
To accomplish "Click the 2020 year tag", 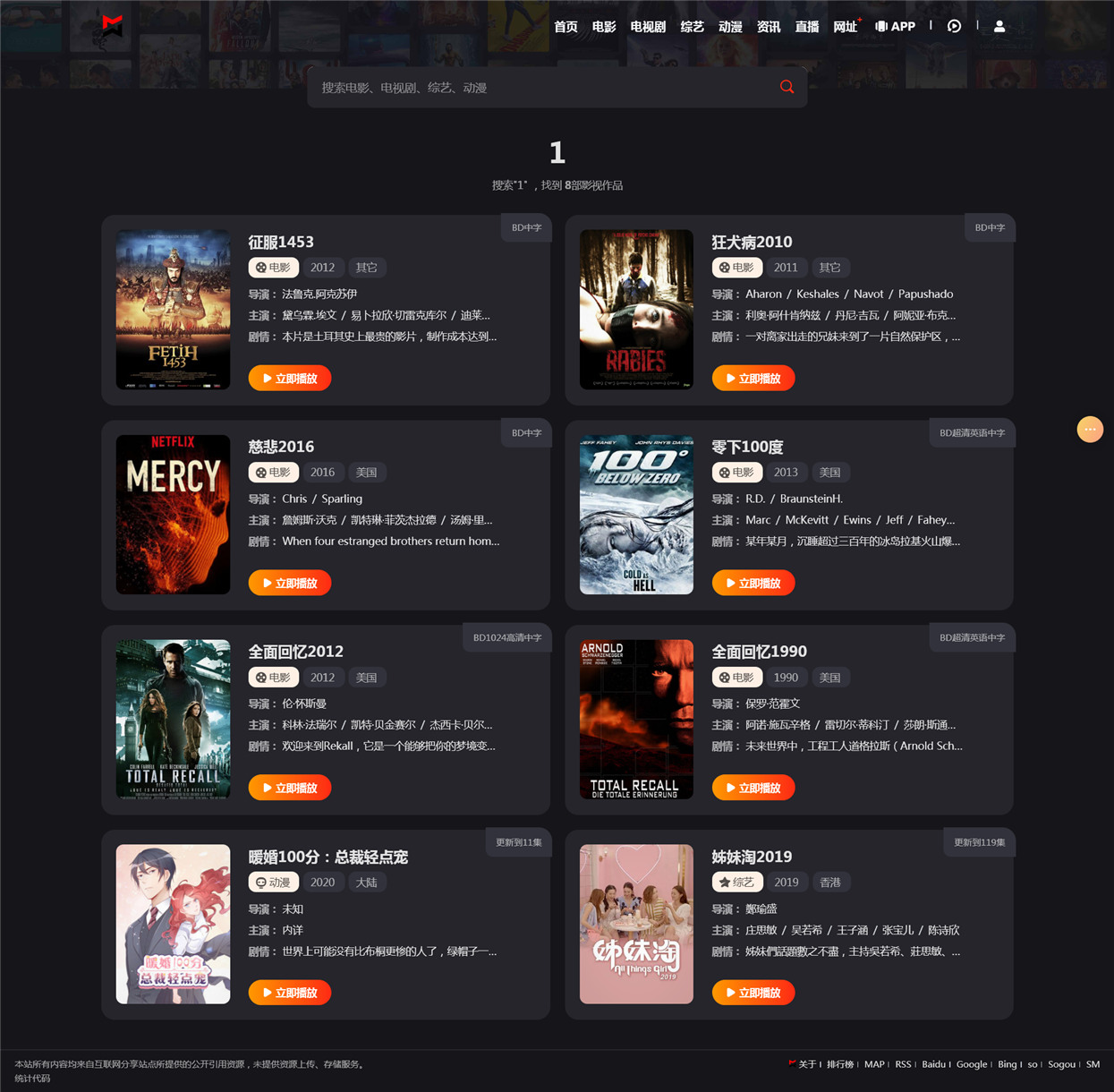I will (x=322, y=883).
